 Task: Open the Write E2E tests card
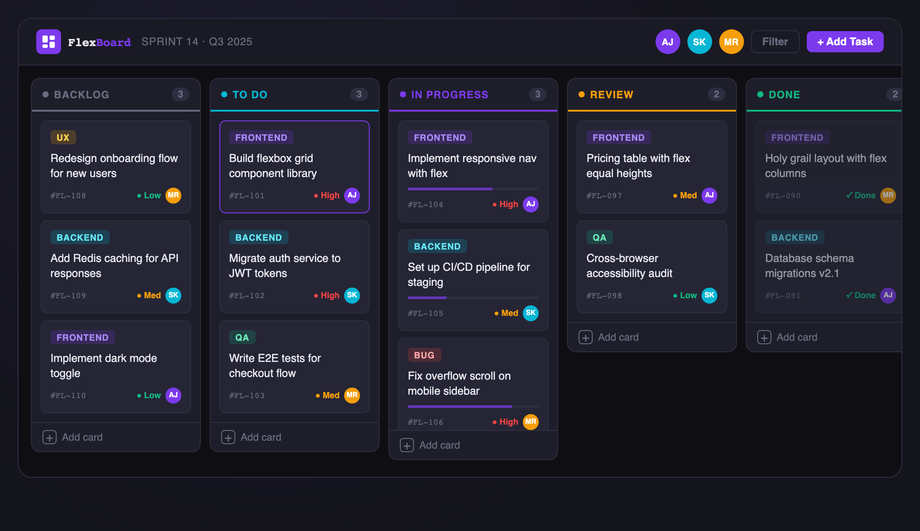tap(295, 366)
